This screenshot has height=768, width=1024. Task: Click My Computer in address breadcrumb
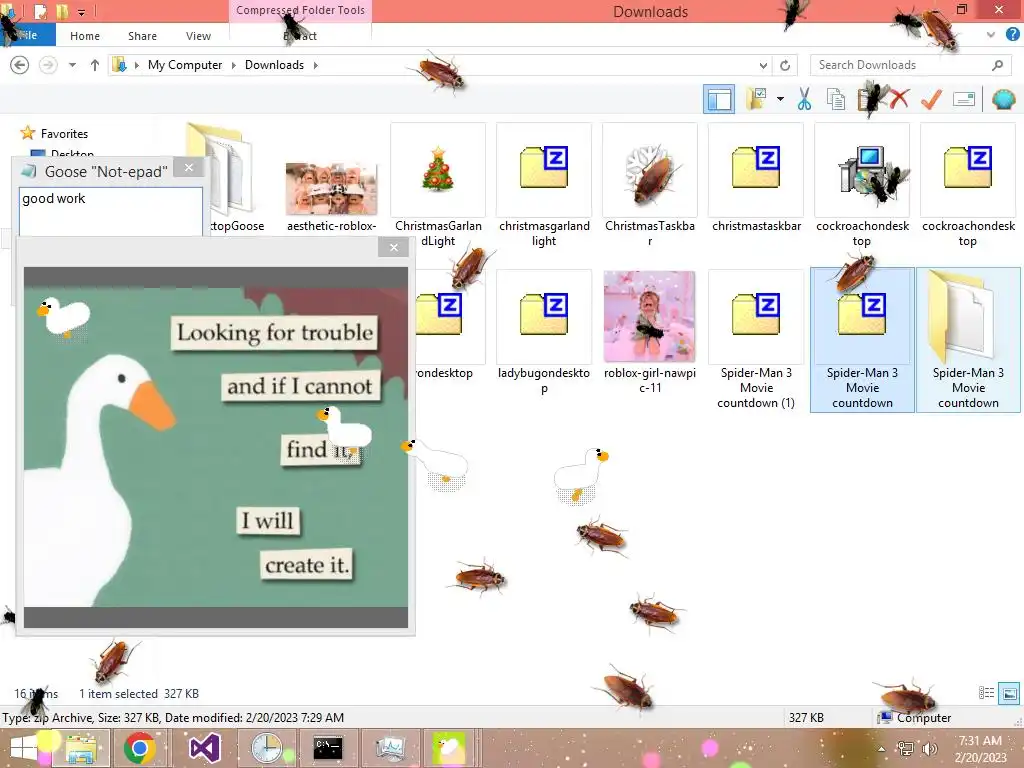click(185, 65)
